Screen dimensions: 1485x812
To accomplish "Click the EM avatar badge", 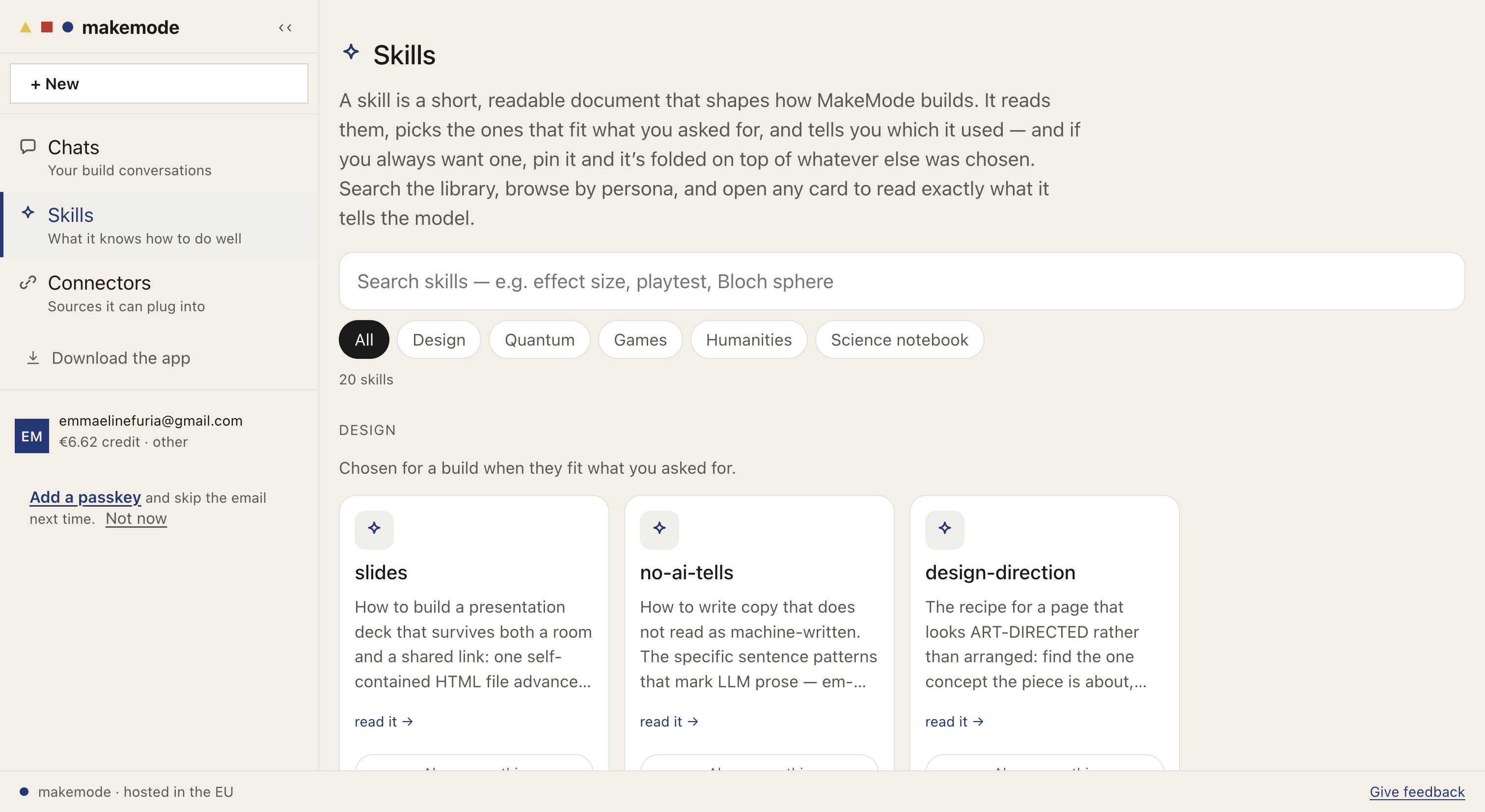I will tap(32, 435).
